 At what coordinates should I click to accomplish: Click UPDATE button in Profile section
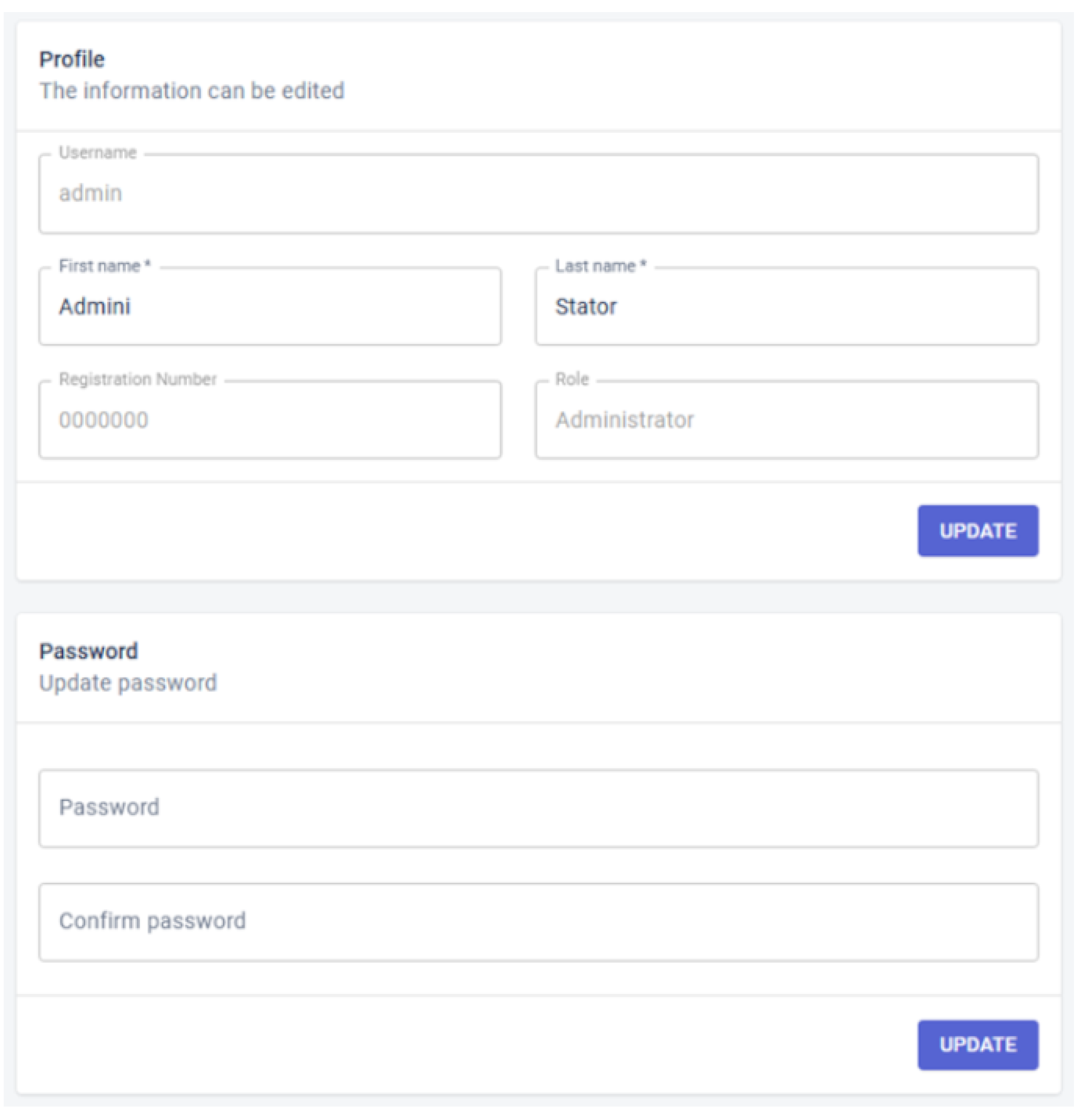pos(978,531)
